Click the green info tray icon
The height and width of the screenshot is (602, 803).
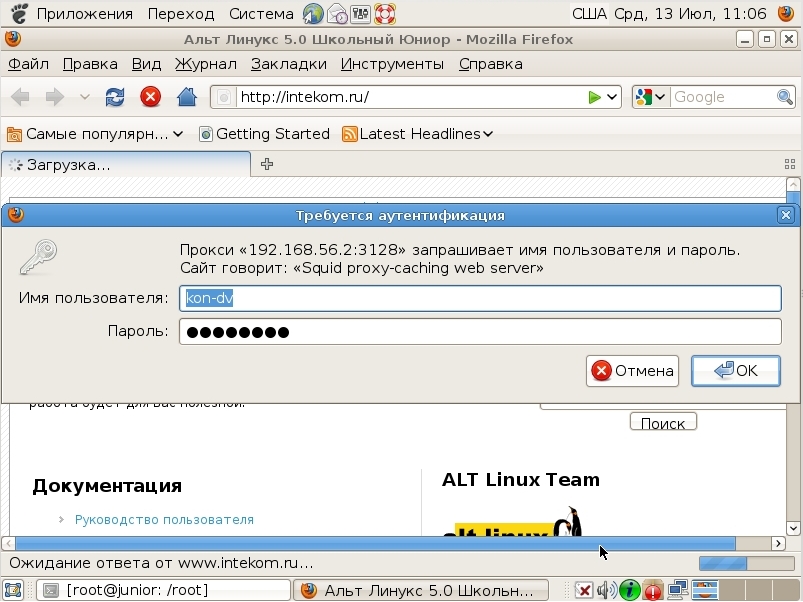(629, 590)
